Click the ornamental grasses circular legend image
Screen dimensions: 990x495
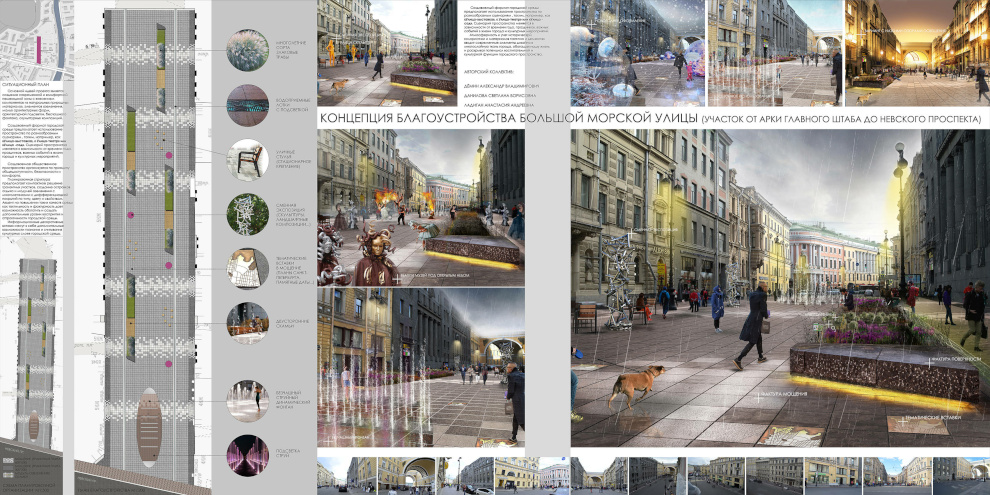[247, 50]
